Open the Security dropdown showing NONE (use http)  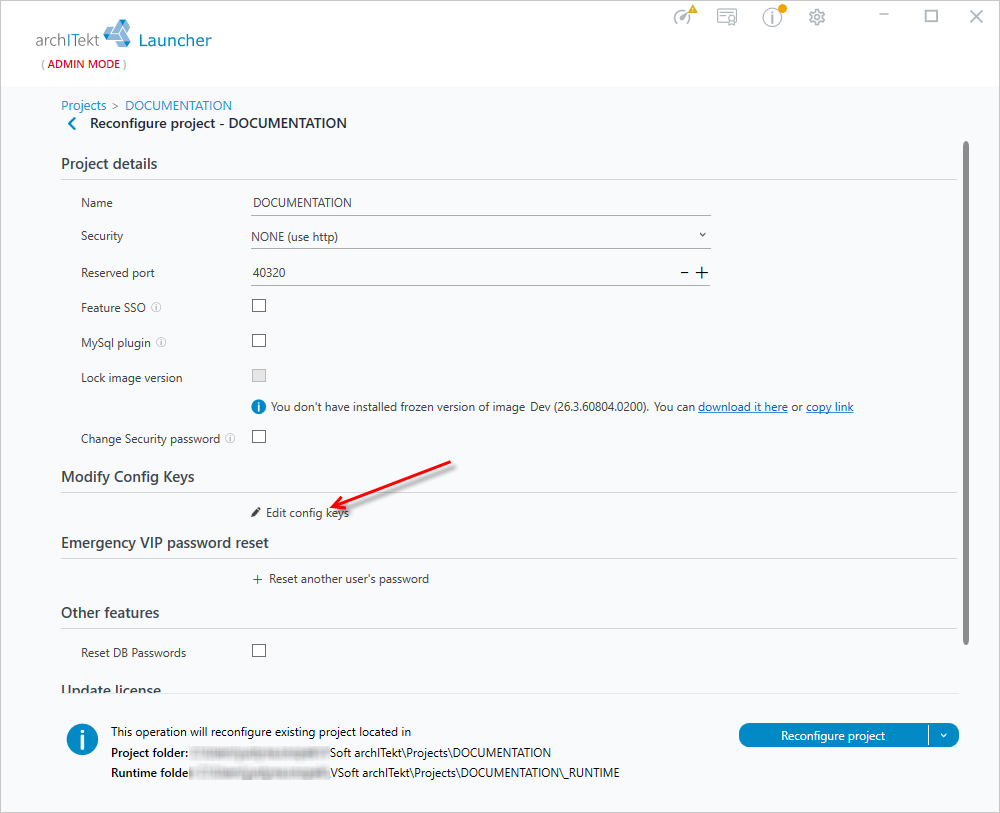[480, 237]
